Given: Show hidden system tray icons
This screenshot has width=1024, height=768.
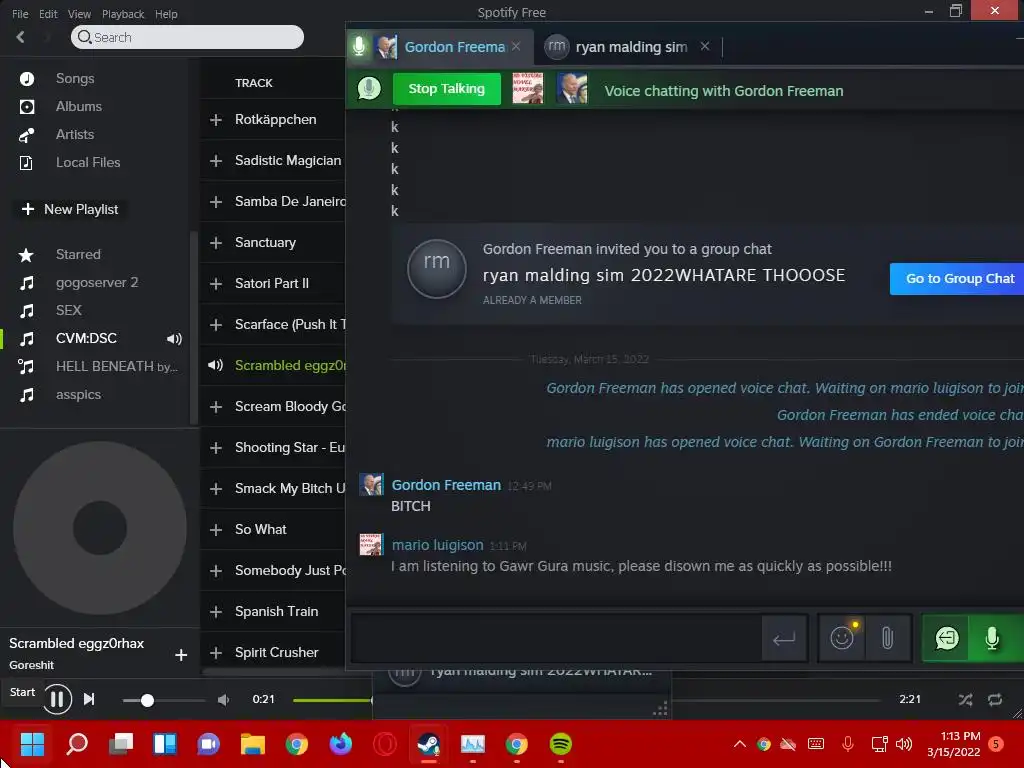Looking at the screenshot, I should click(740, 744).
